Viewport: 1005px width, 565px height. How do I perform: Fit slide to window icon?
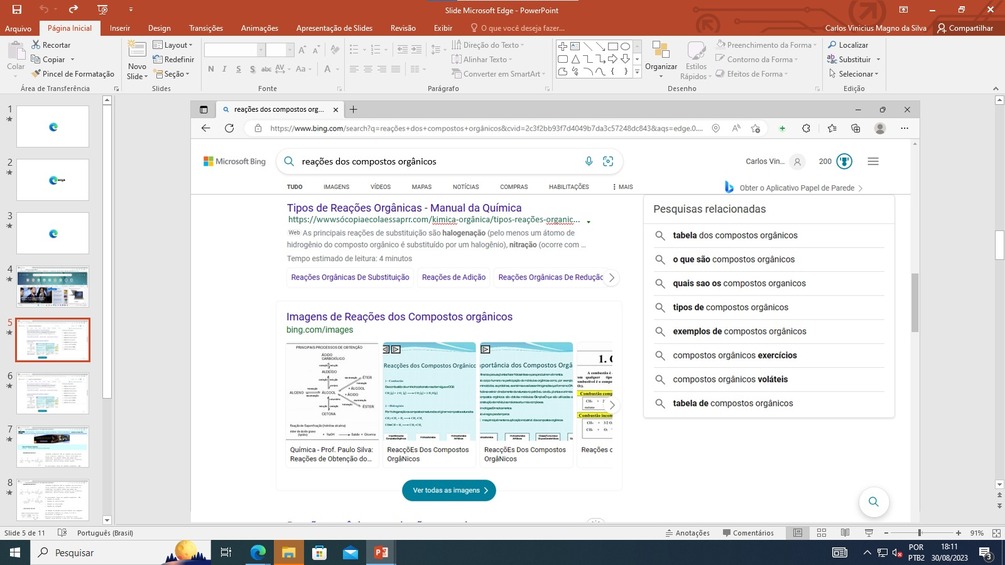[996, 533]
